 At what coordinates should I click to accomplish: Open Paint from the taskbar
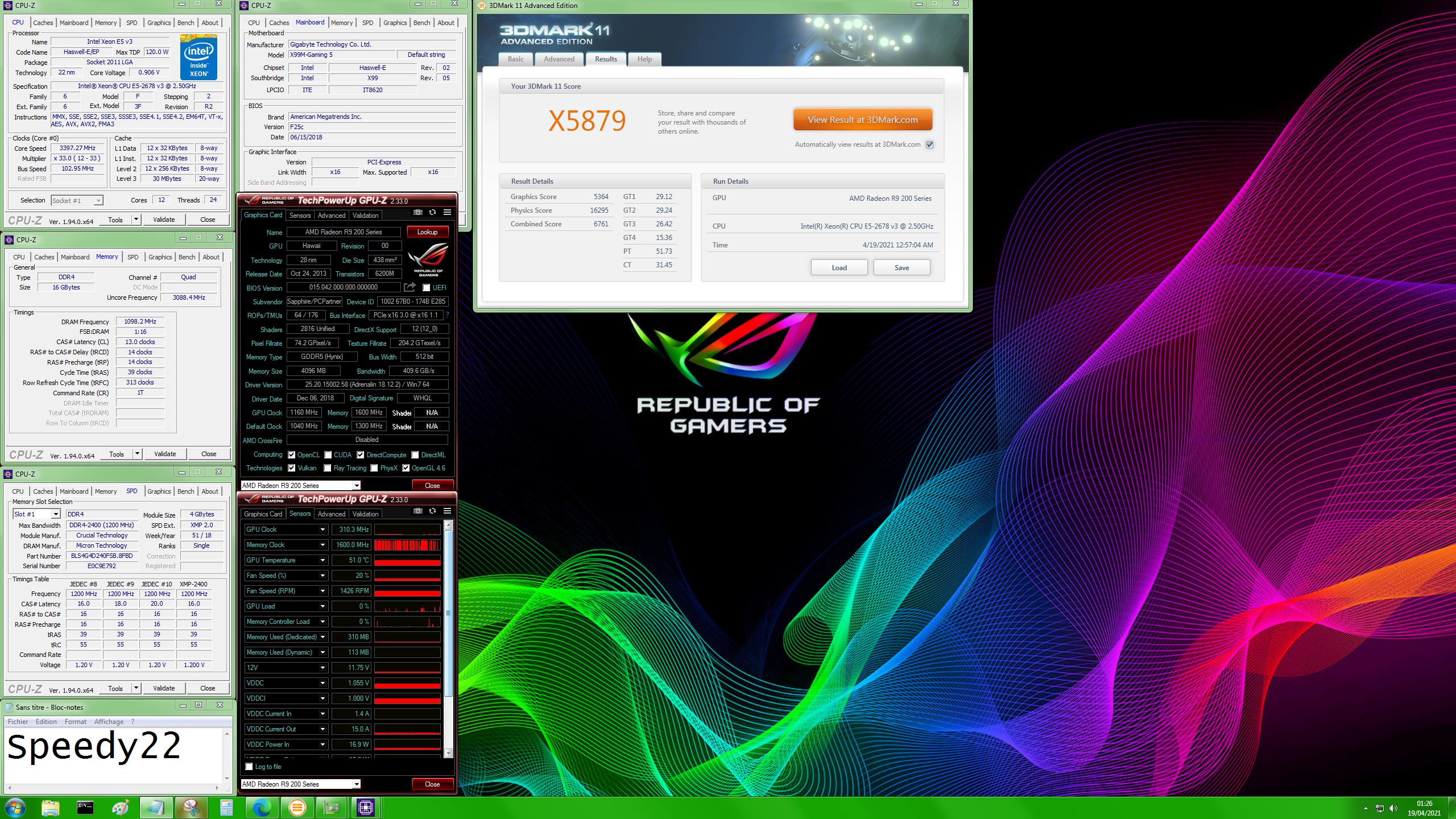point(121,808)
